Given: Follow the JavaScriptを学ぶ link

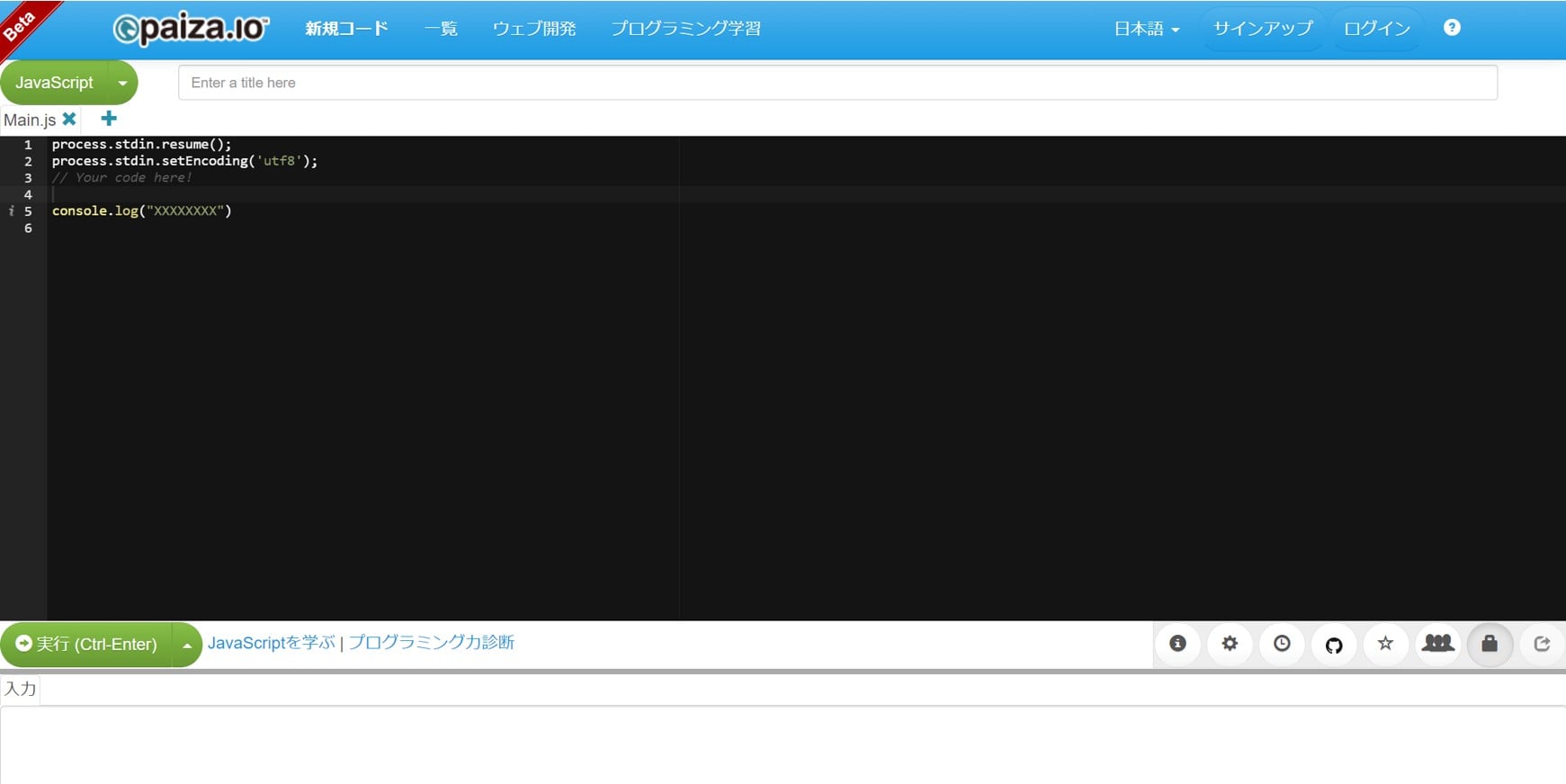Looking at the screenshot, I should coord(271,643).
